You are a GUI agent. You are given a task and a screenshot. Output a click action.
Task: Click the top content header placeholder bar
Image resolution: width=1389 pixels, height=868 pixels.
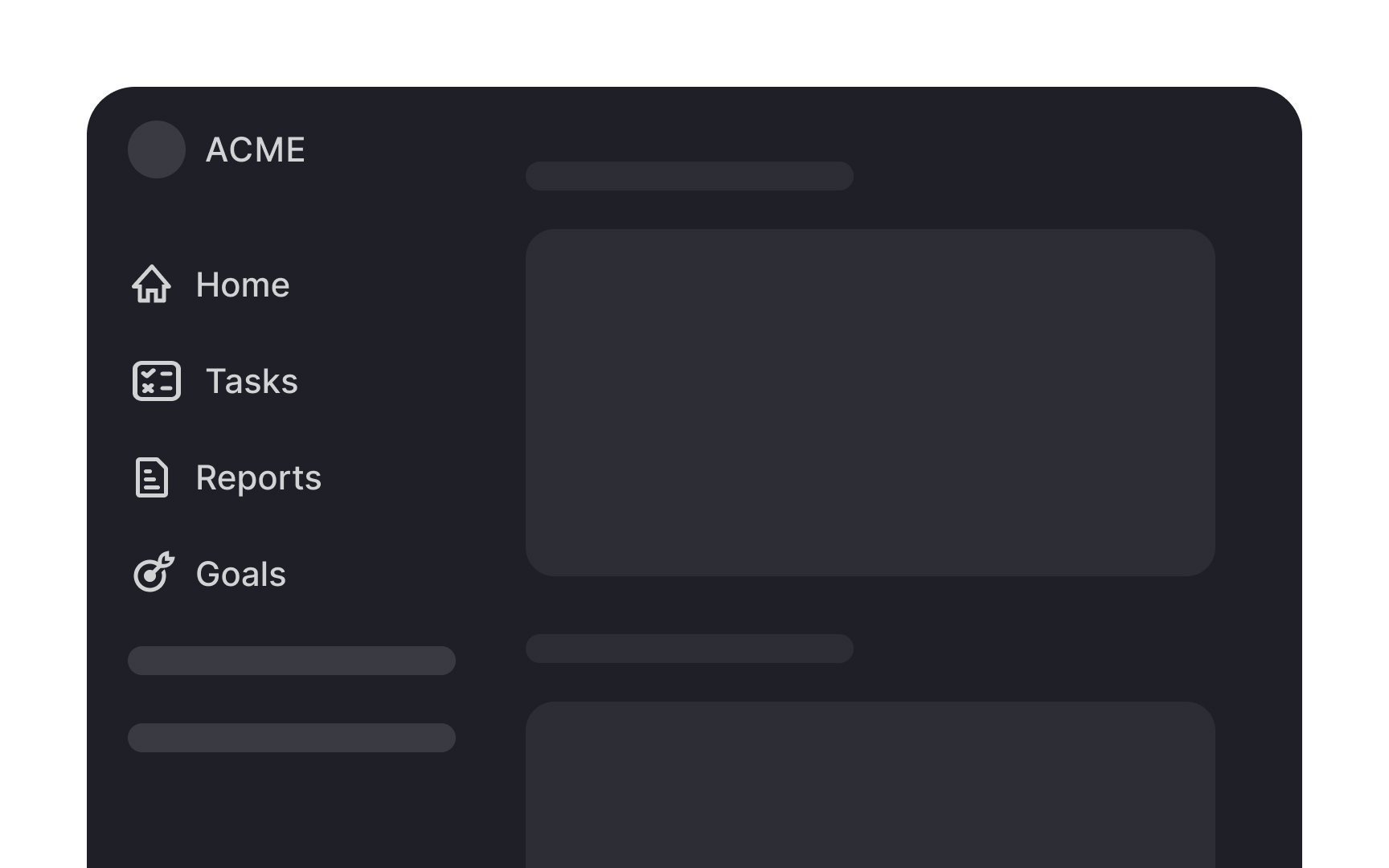pyautogui.click(x=690, y=176)
